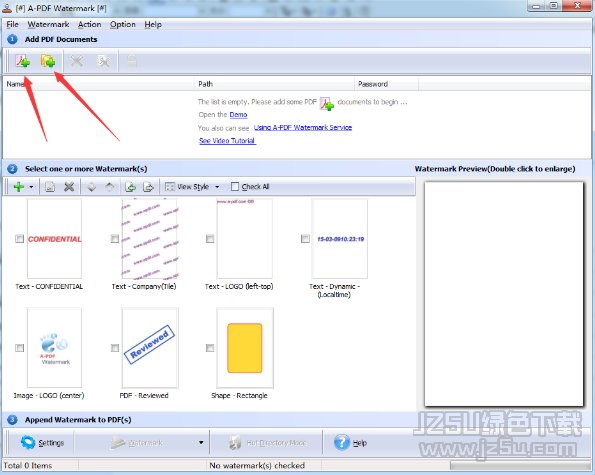Click the 'Shape - Rectangle' caption
The width and height of the screenshot is (595, 475).
[x=239, y=395]
